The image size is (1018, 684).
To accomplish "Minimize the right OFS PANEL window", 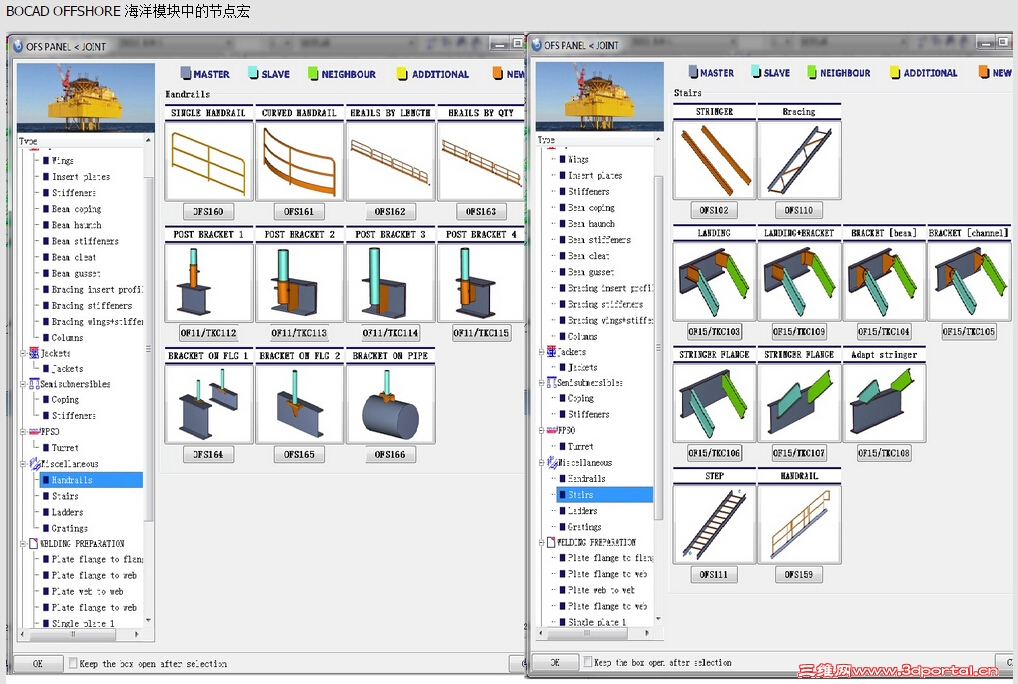I will click(986, 43).
